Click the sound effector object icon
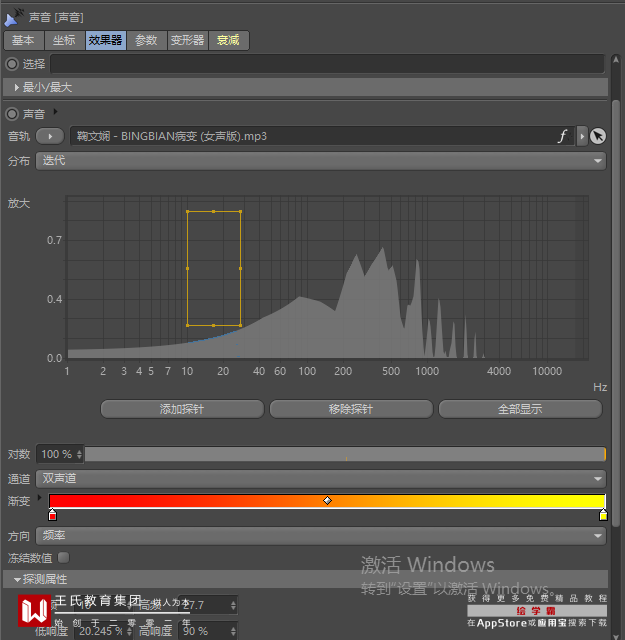The height and width of the screenshot is (640, 625). (x=13, y=18)
